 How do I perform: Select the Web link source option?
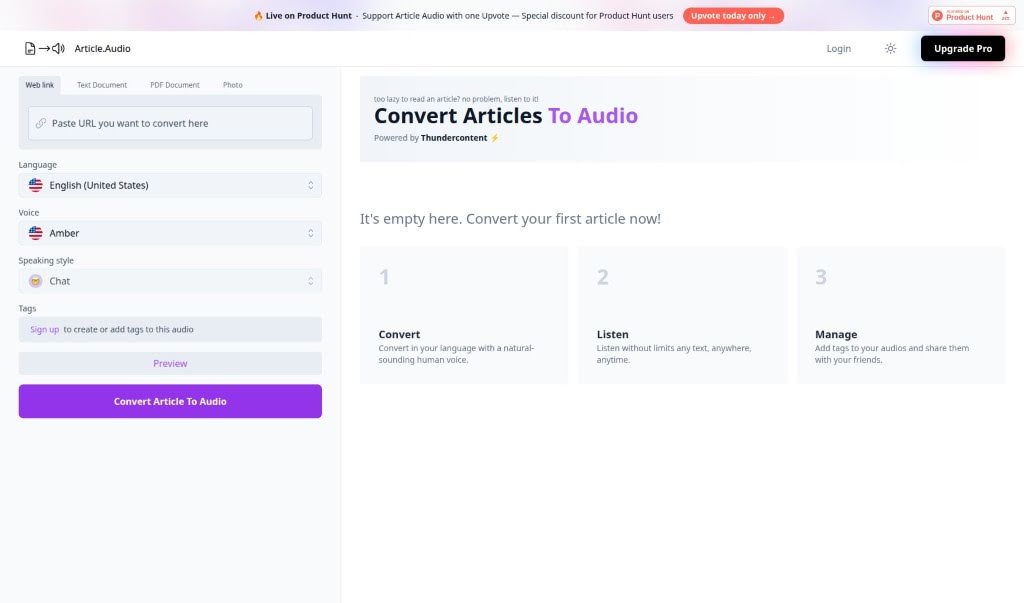tap(39, 84)
